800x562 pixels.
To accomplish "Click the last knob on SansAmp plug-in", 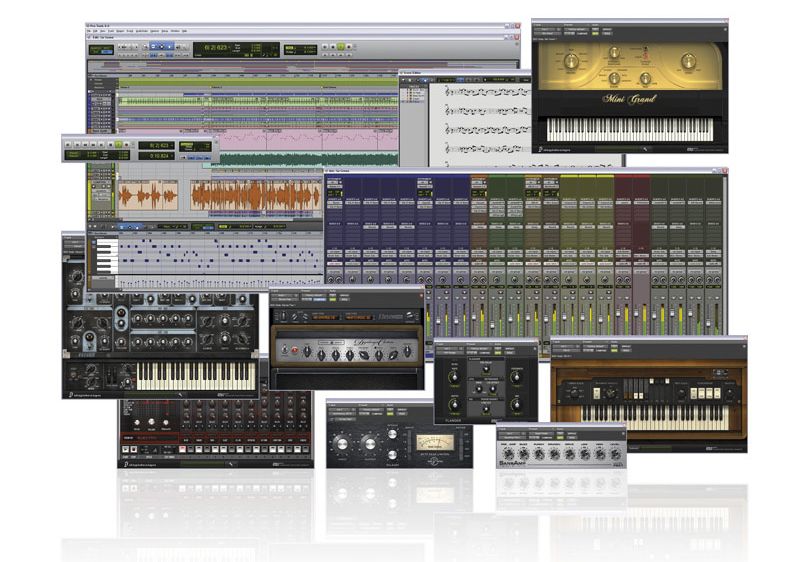I will (x=615, y=454).
